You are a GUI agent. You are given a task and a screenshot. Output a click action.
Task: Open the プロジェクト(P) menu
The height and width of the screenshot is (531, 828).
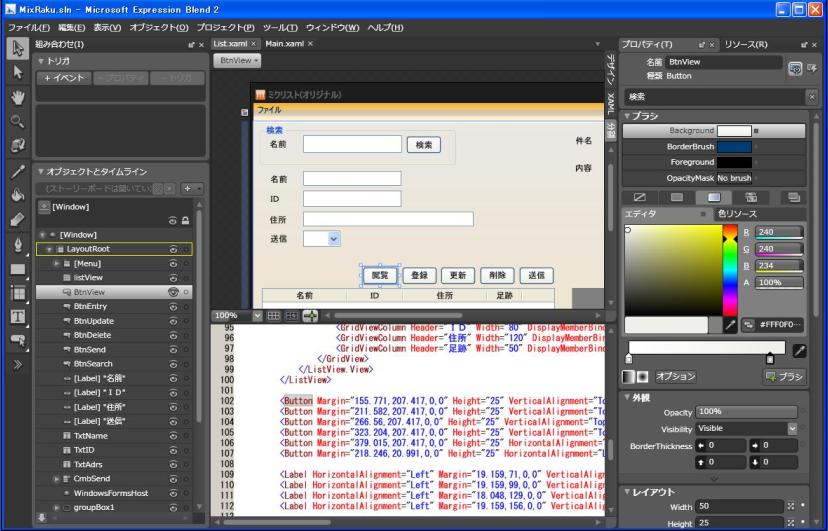click(225, 27)
